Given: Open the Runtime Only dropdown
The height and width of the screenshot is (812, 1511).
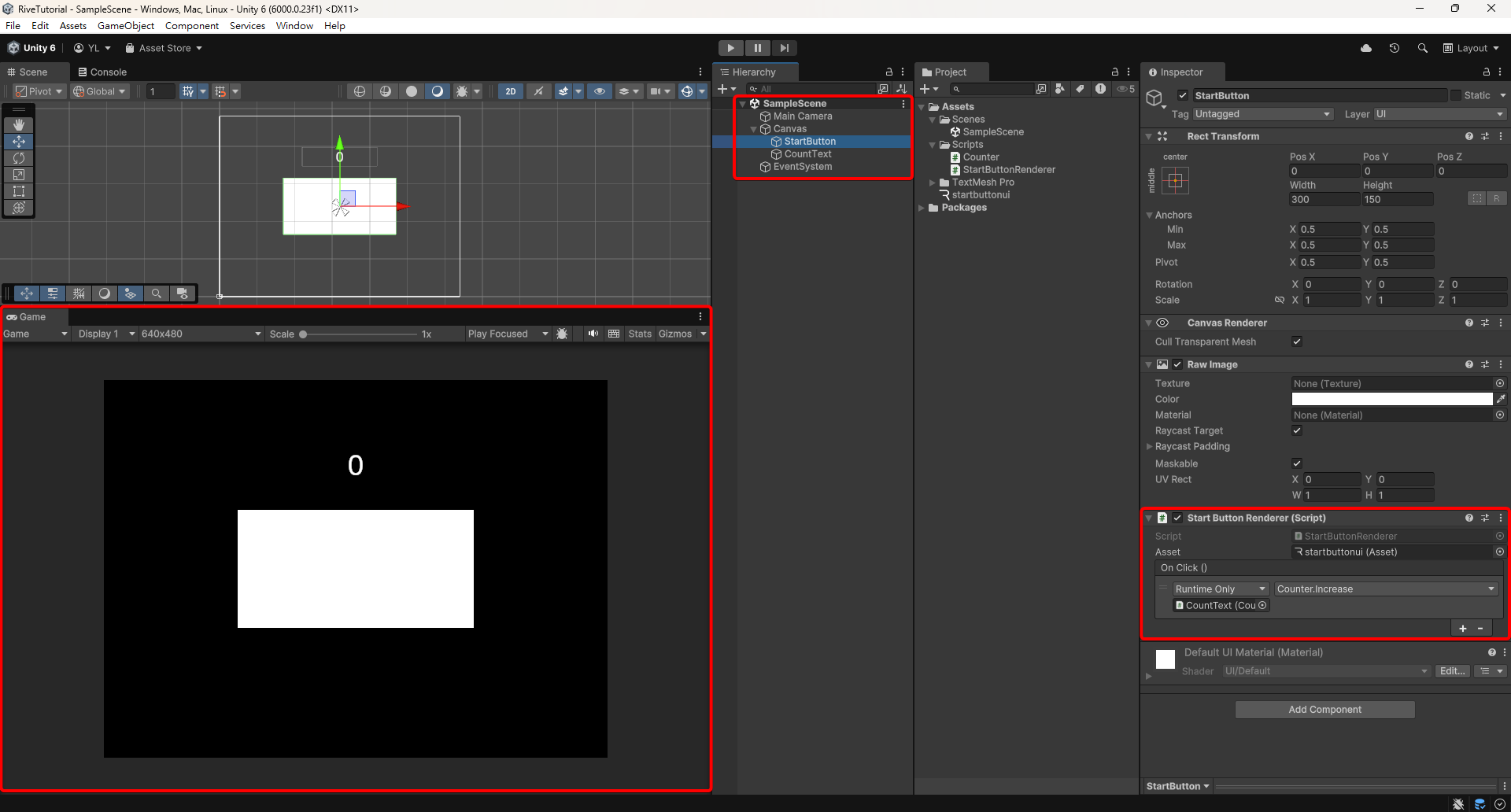Looking at the screenshot, I should (x=1220, y=589).
